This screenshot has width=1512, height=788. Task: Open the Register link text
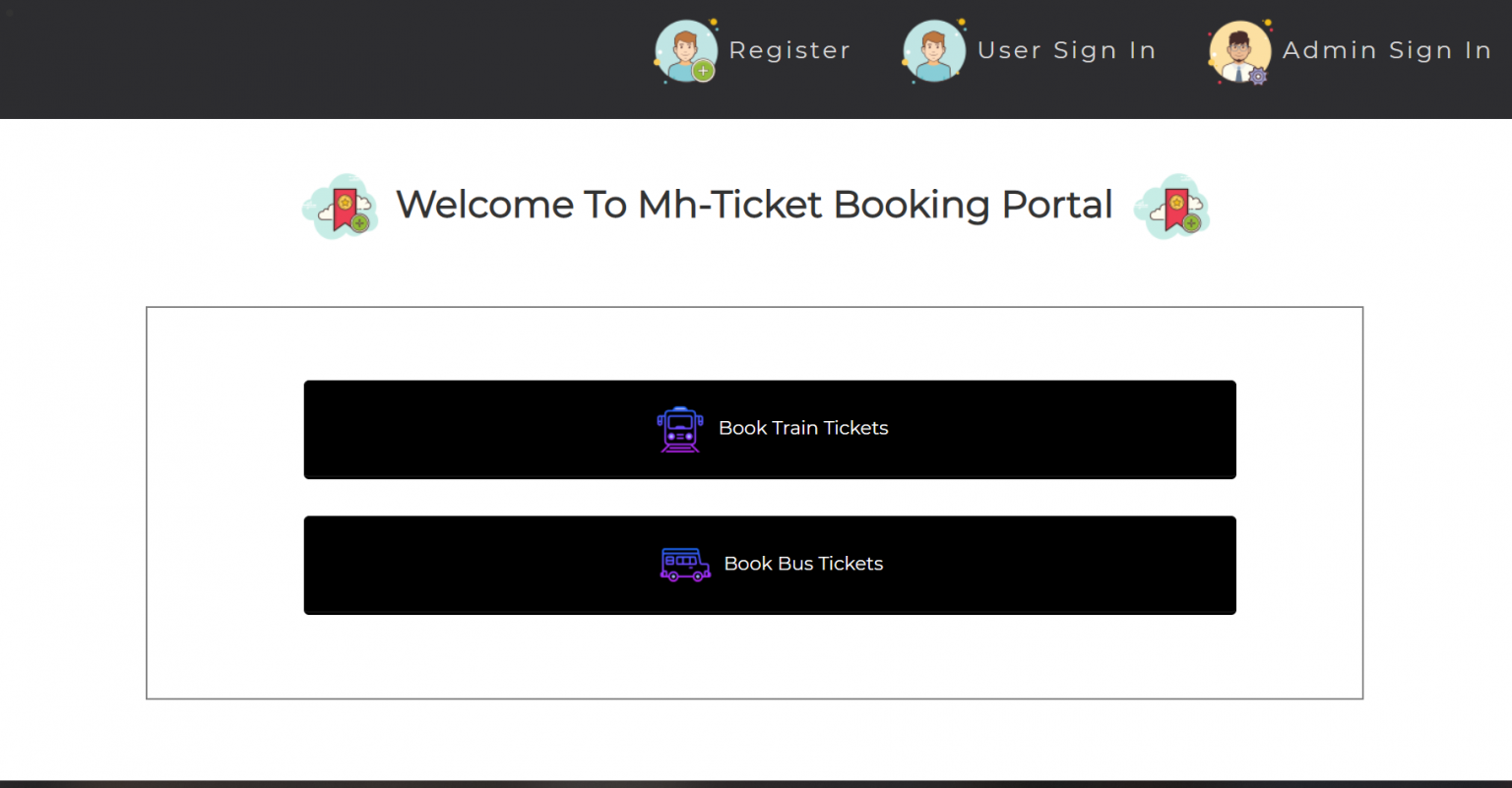pos(789,50)
